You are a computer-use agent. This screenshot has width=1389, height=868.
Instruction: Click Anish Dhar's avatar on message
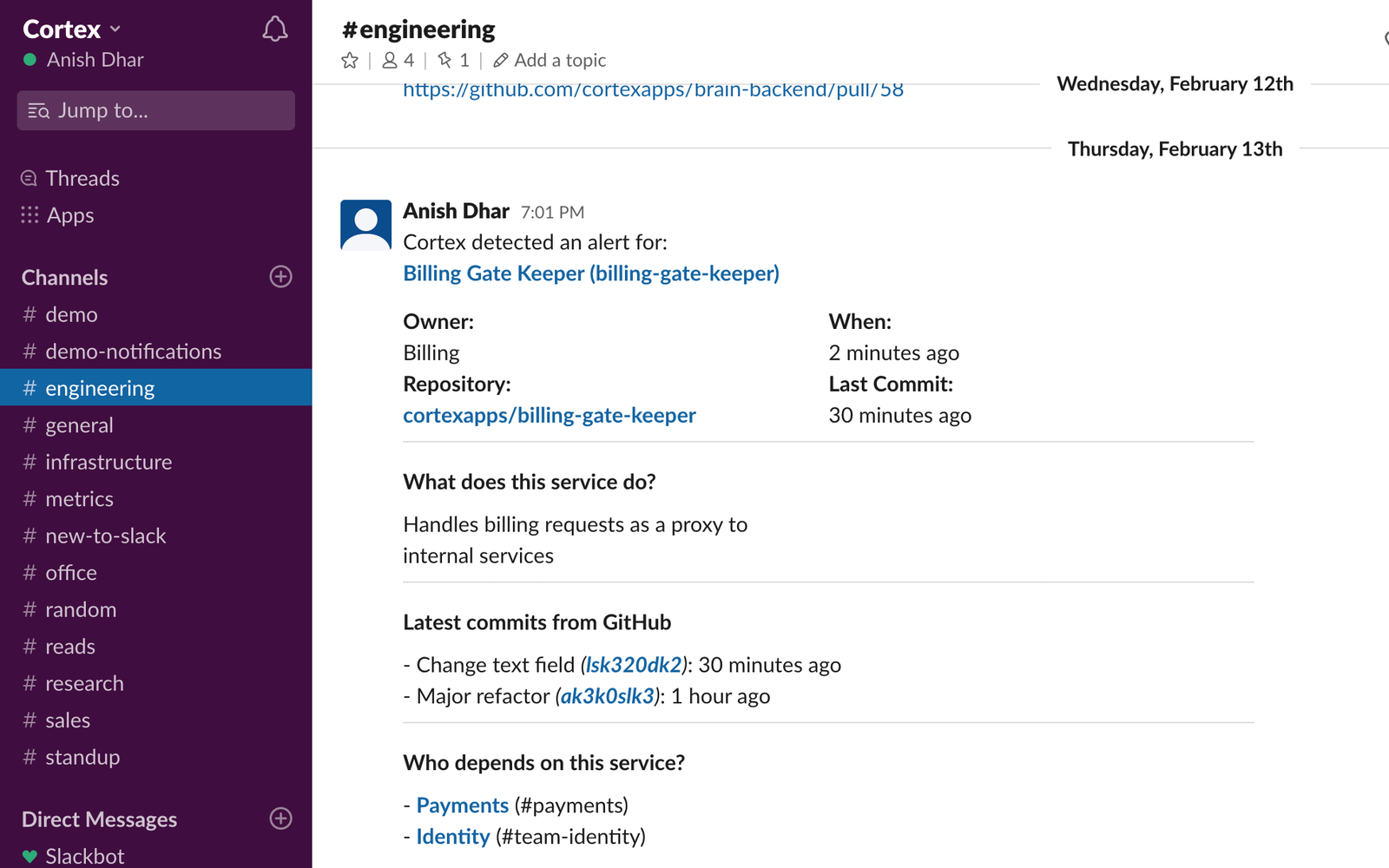(x=365, y=225)
